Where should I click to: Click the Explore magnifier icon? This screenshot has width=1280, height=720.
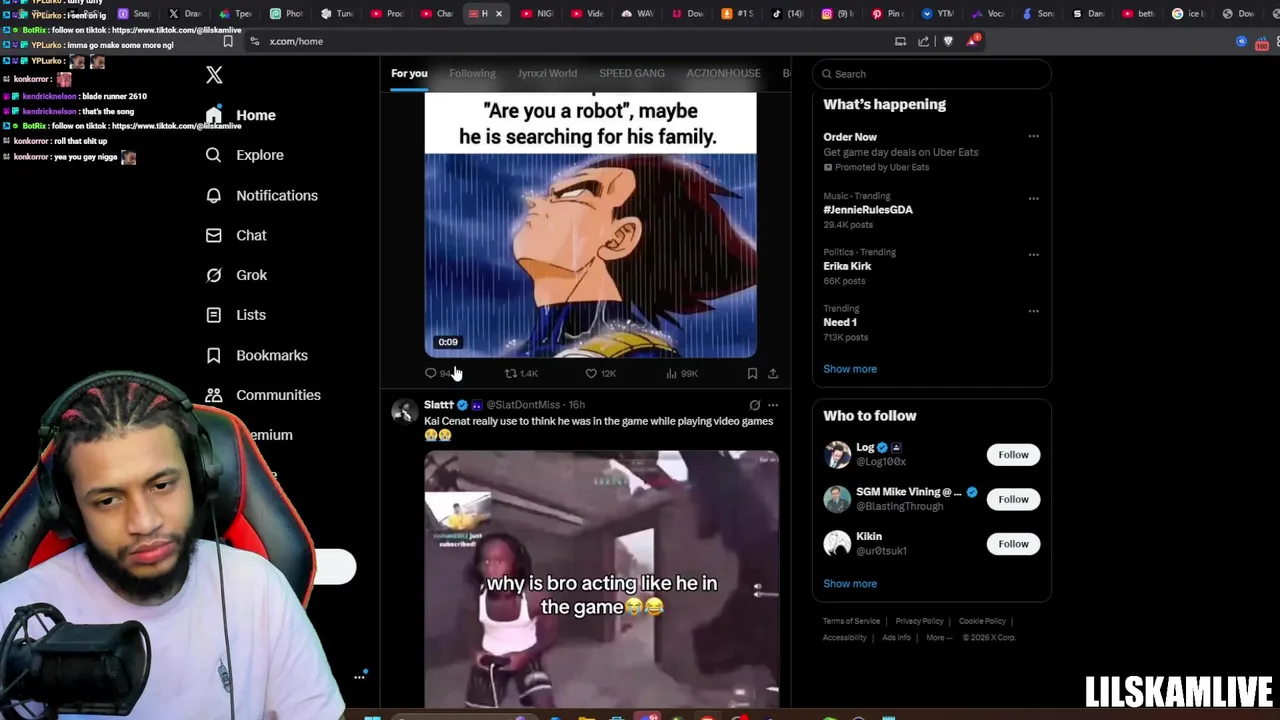pyautogui.click(x=213, y=155)
